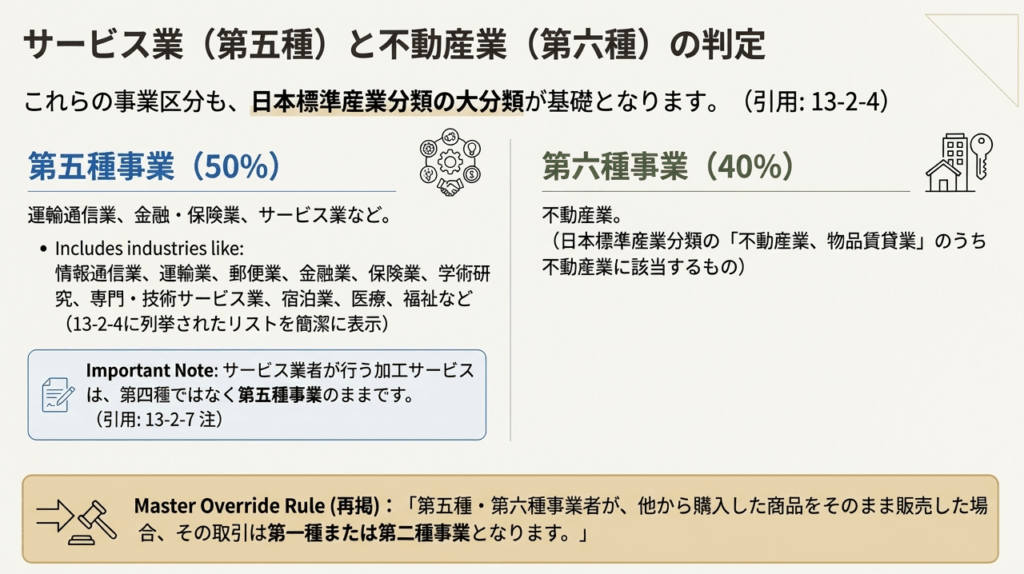The image size is (1024, 574).
Task: Click the document with pencil note icon
Action: 57,394
